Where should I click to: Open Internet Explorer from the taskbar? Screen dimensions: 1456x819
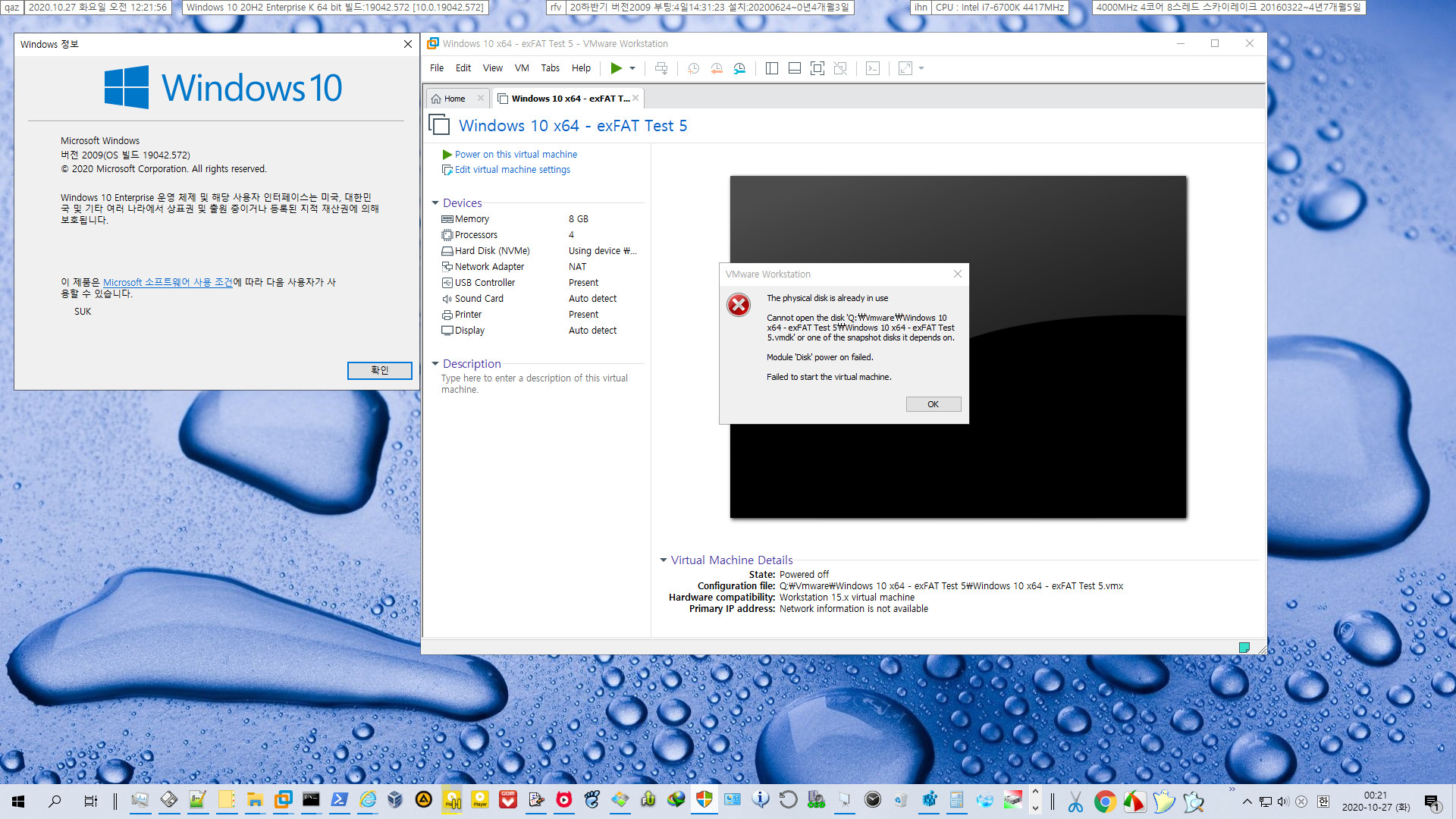(x=368, y=800)
